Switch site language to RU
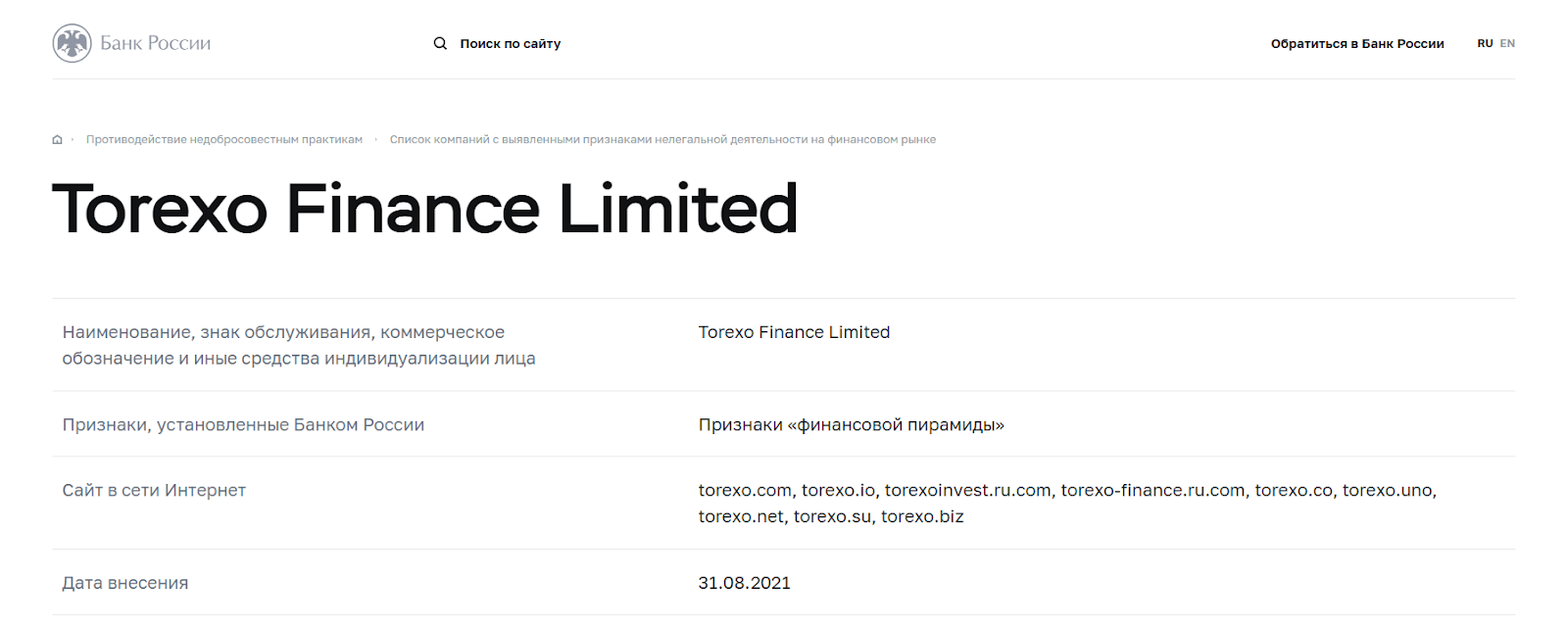 tap(1485, 43)
